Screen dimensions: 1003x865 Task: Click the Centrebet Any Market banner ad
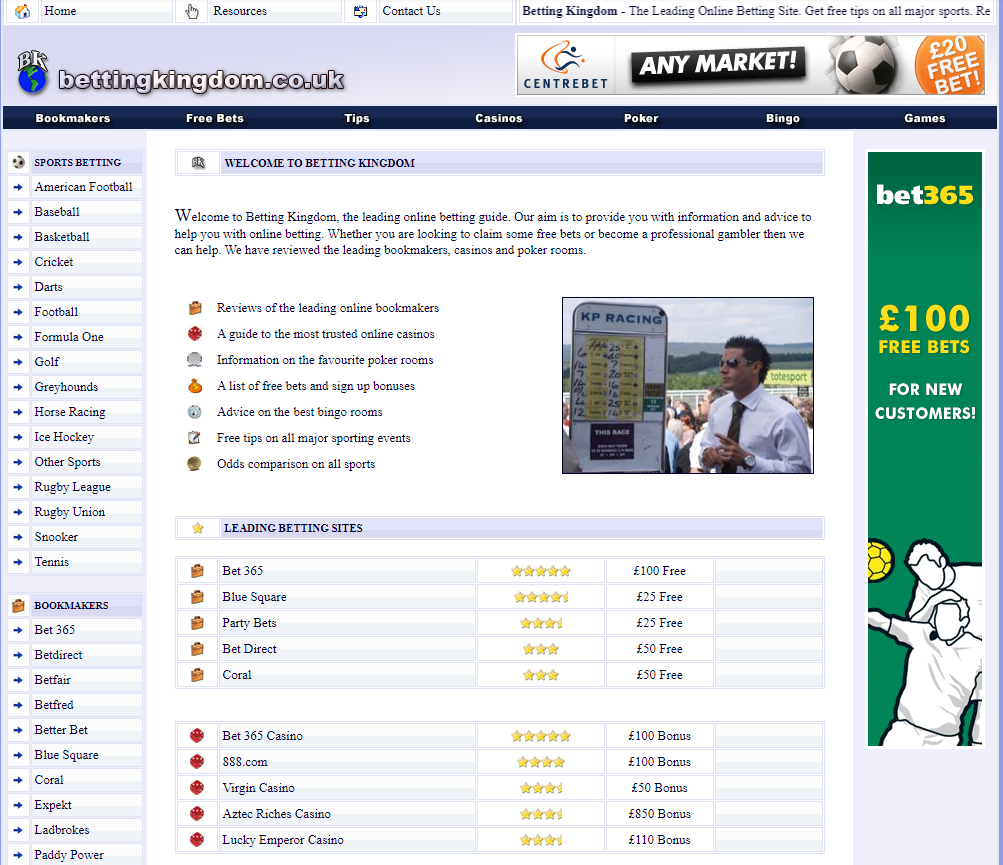pyautogui.click(x=751, y=65)
